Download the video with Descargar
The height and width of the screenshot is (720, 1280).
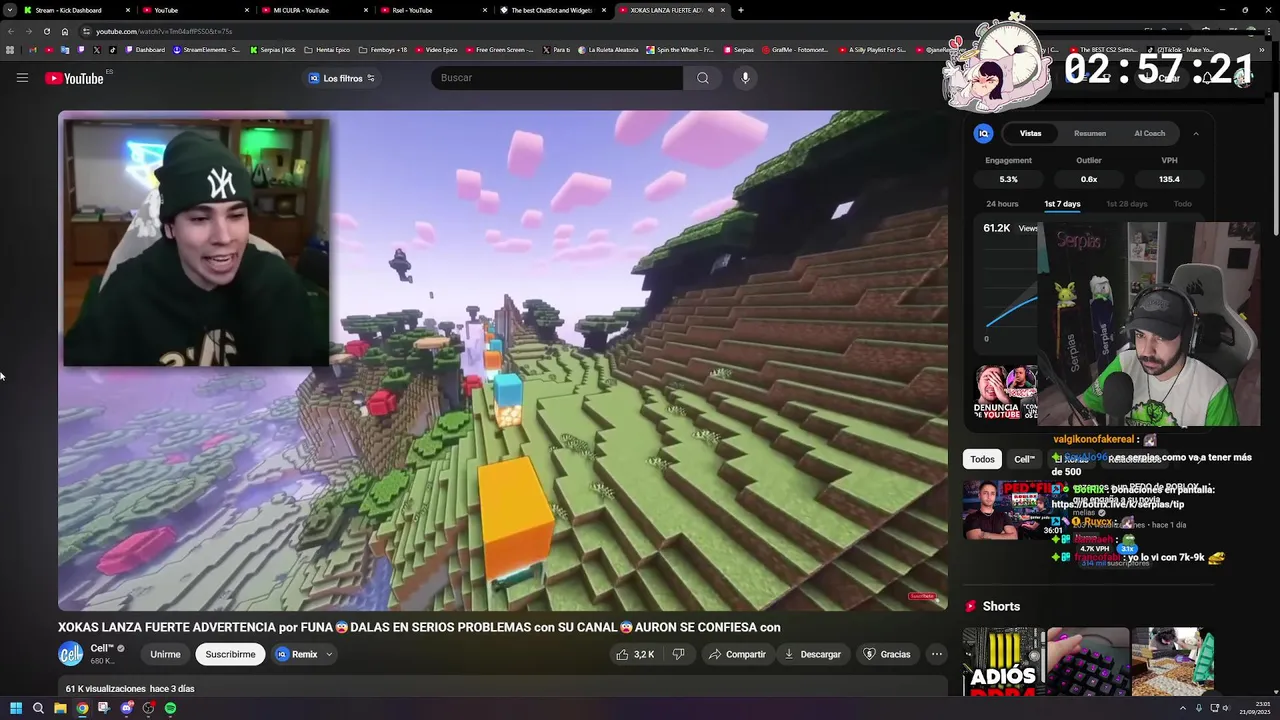click(x=812, y=654)
